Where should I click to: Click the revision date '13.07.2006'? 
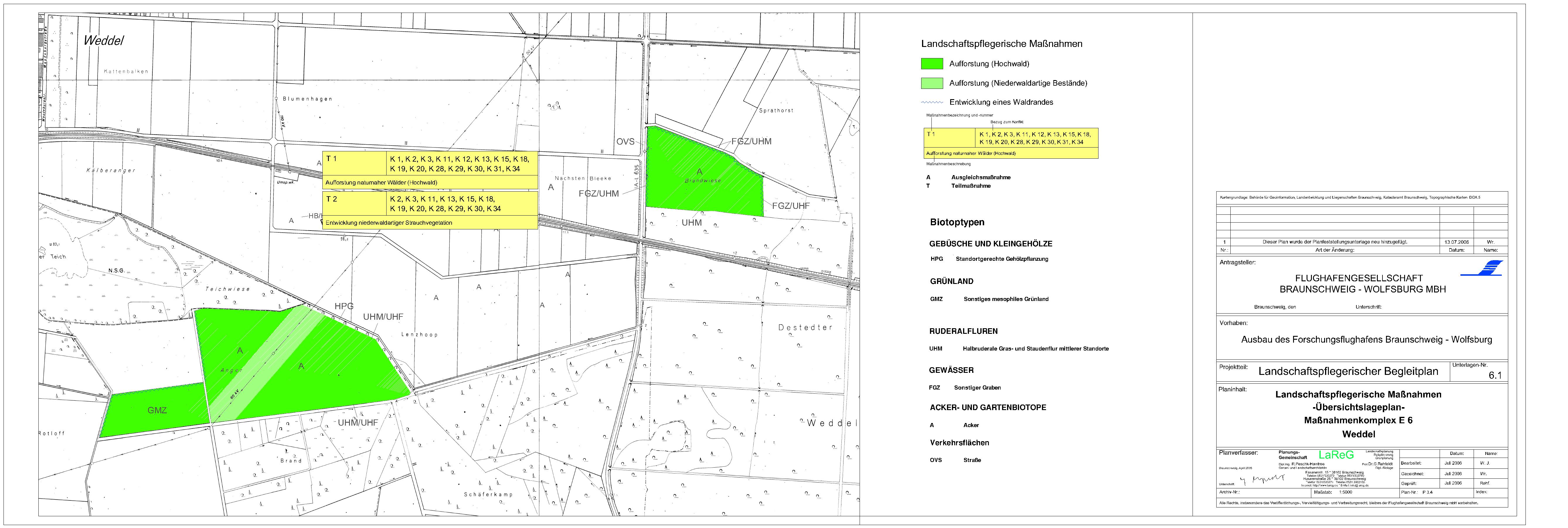pyautogui.click(x=1456, y=242)
